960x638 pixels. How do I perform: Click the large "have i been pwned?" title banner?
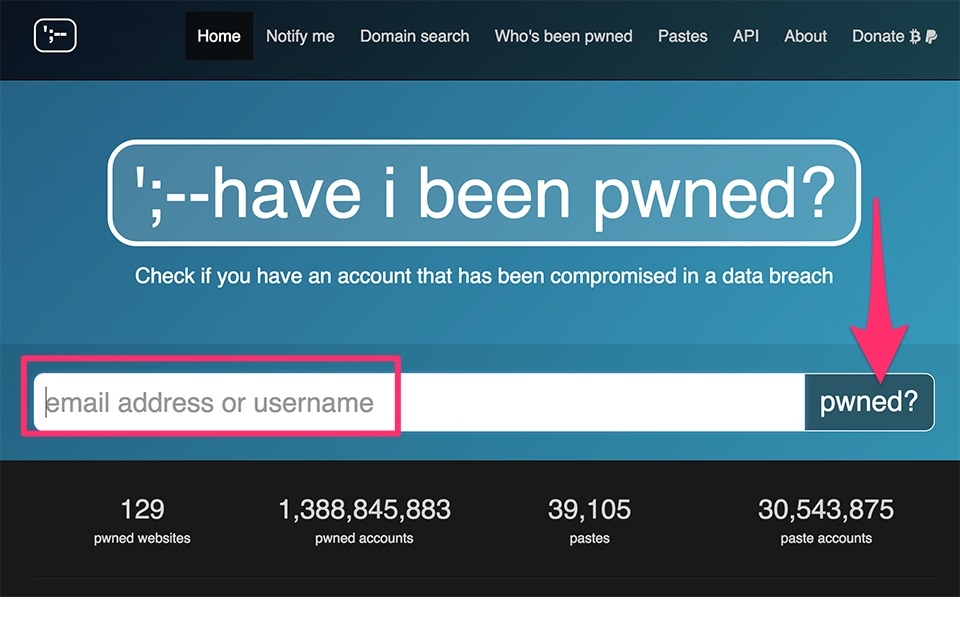point(484,193)
